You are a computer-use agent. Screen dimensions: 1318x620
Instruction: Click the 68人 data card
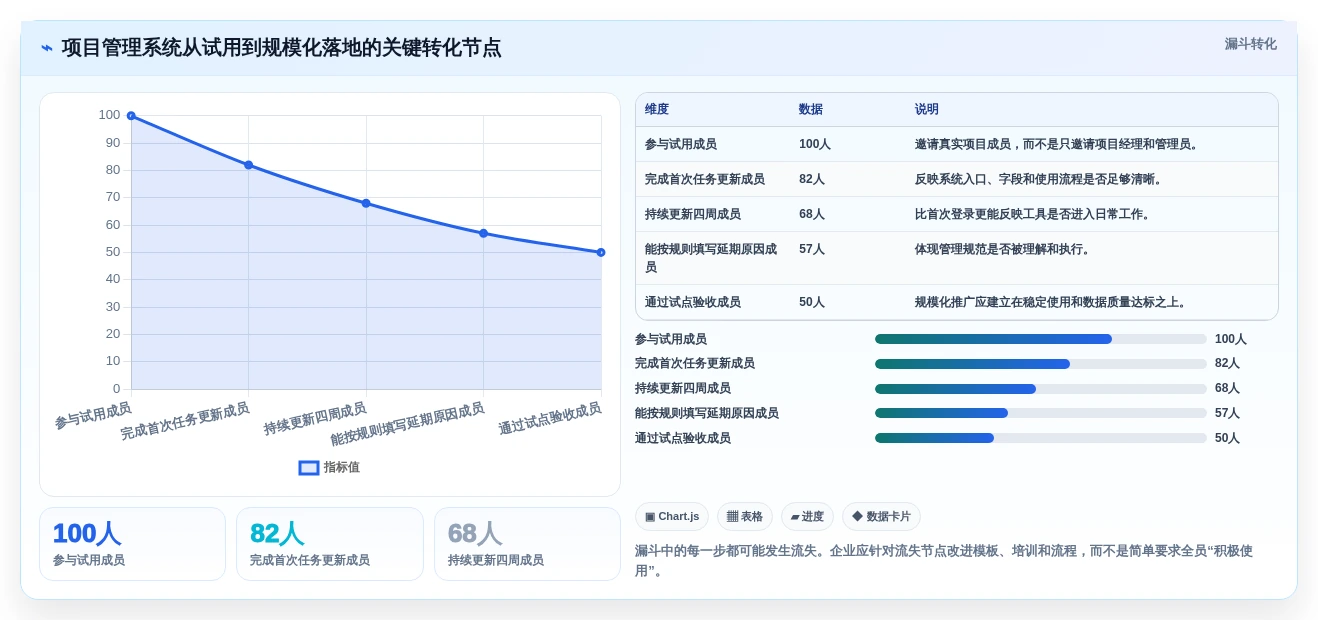[x=527, y=544]
